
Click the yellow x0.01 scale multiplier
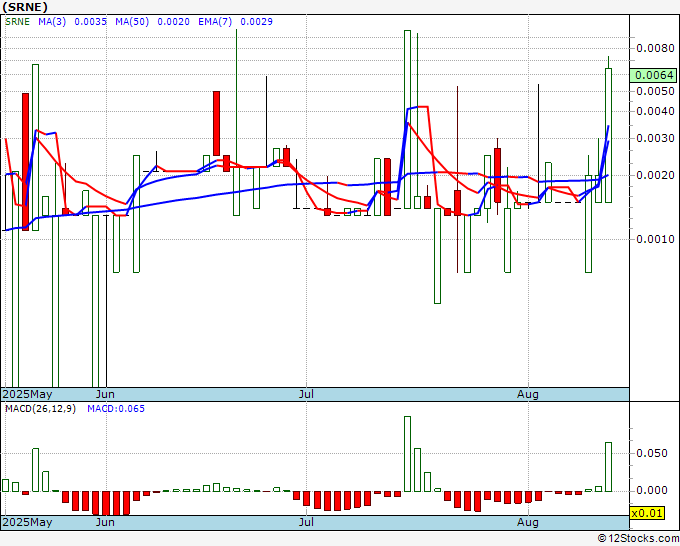click(x=647, y=513)
